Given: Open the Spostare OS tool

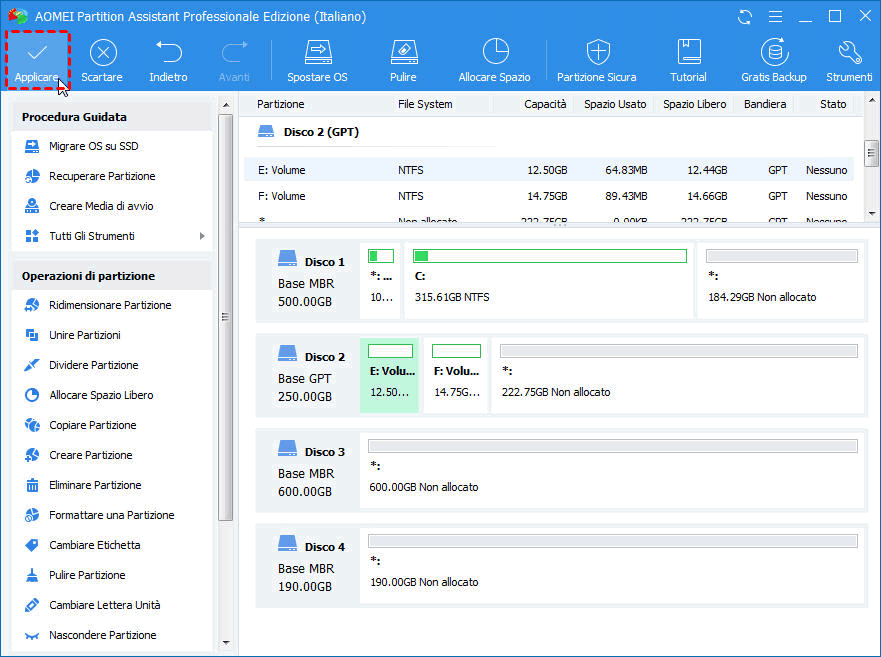Looking at the screenshot, I should [x=317, y=52].
